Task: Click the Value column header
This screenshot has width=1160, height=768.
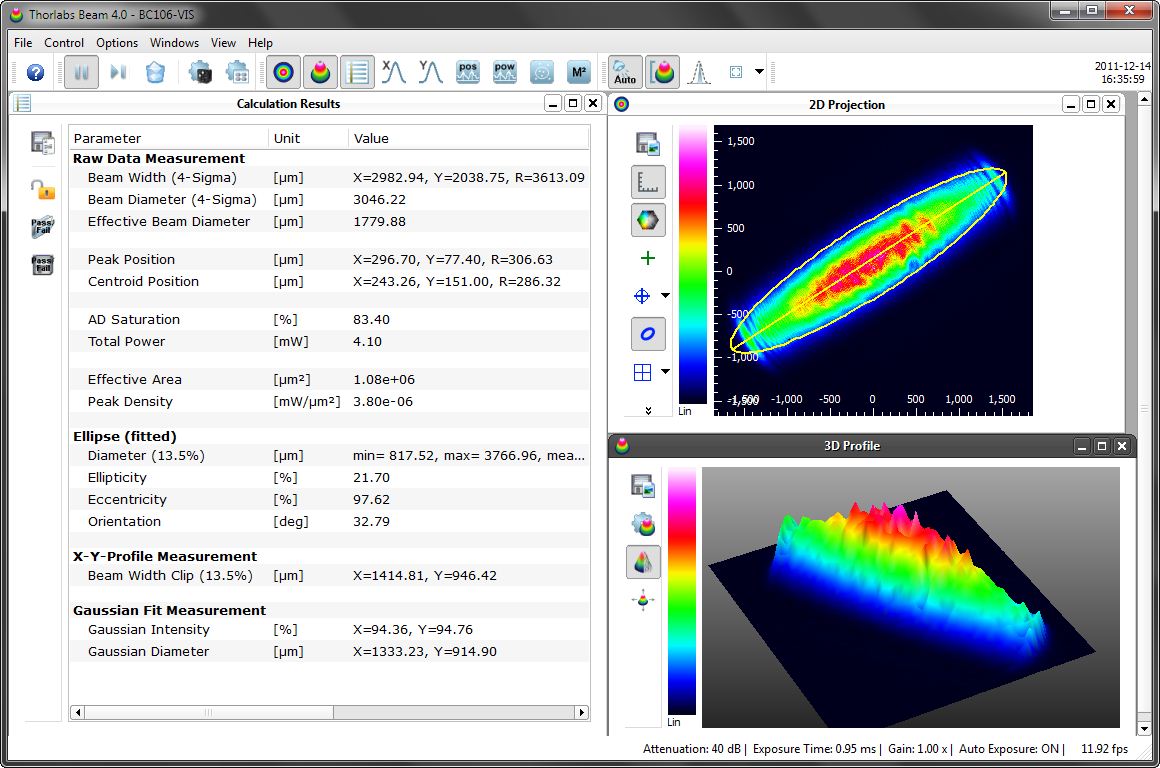Action: click(371, 138)
